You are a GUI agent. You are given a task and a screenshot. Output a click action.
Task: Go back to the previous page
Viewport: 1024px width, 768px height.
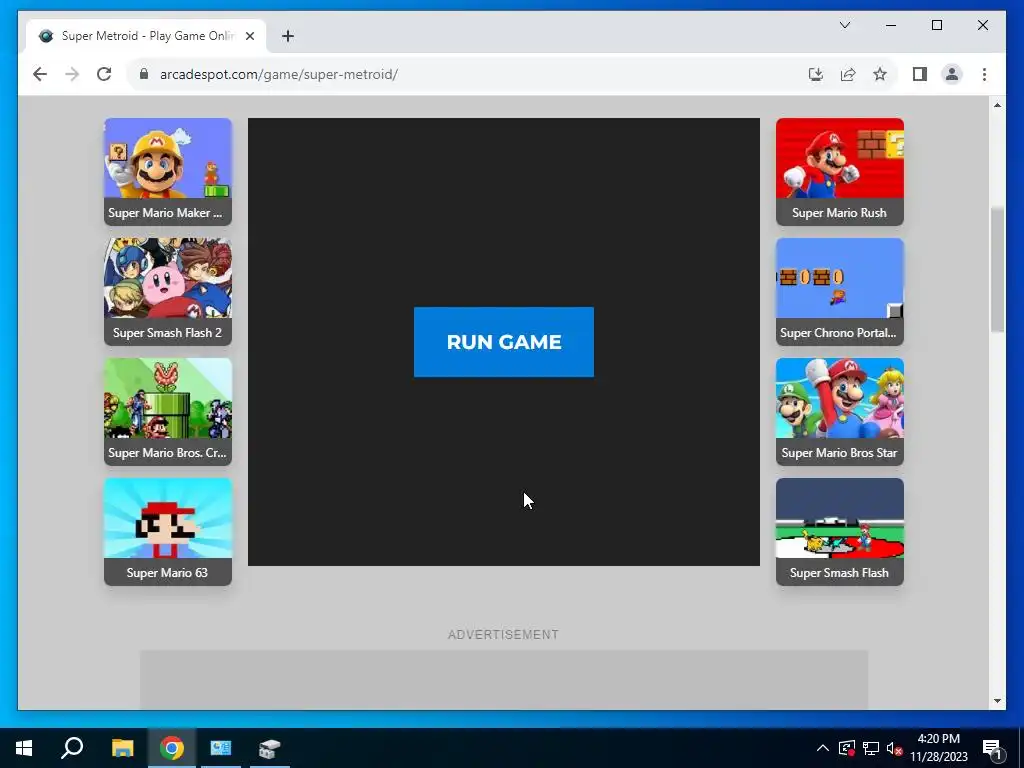(40, 74)
